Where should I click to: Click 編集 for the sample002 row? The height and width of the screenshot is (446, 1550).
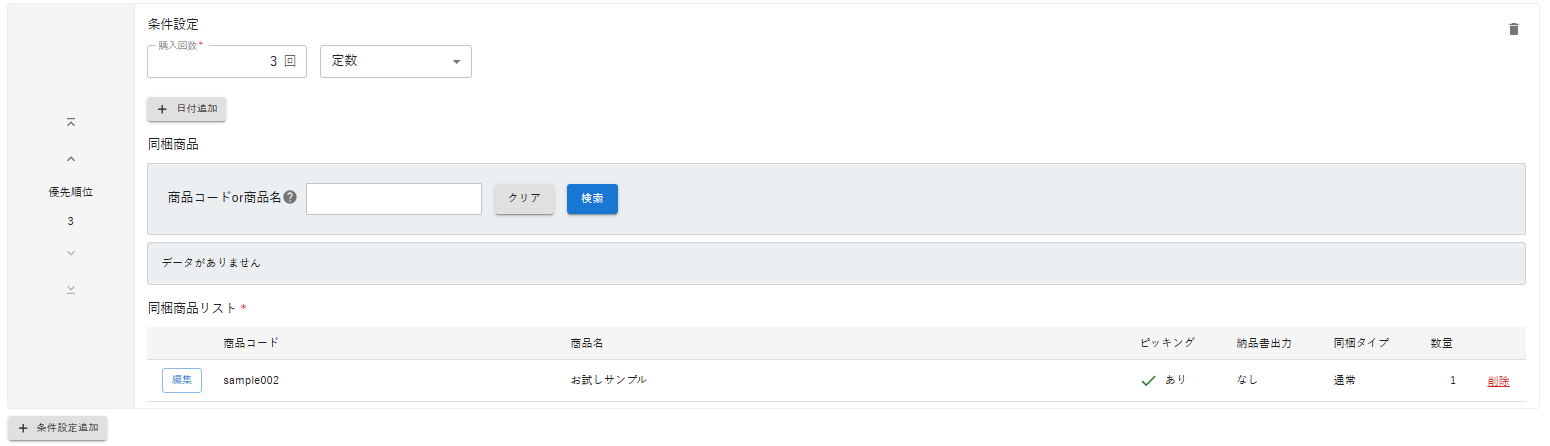coord(182,380)
